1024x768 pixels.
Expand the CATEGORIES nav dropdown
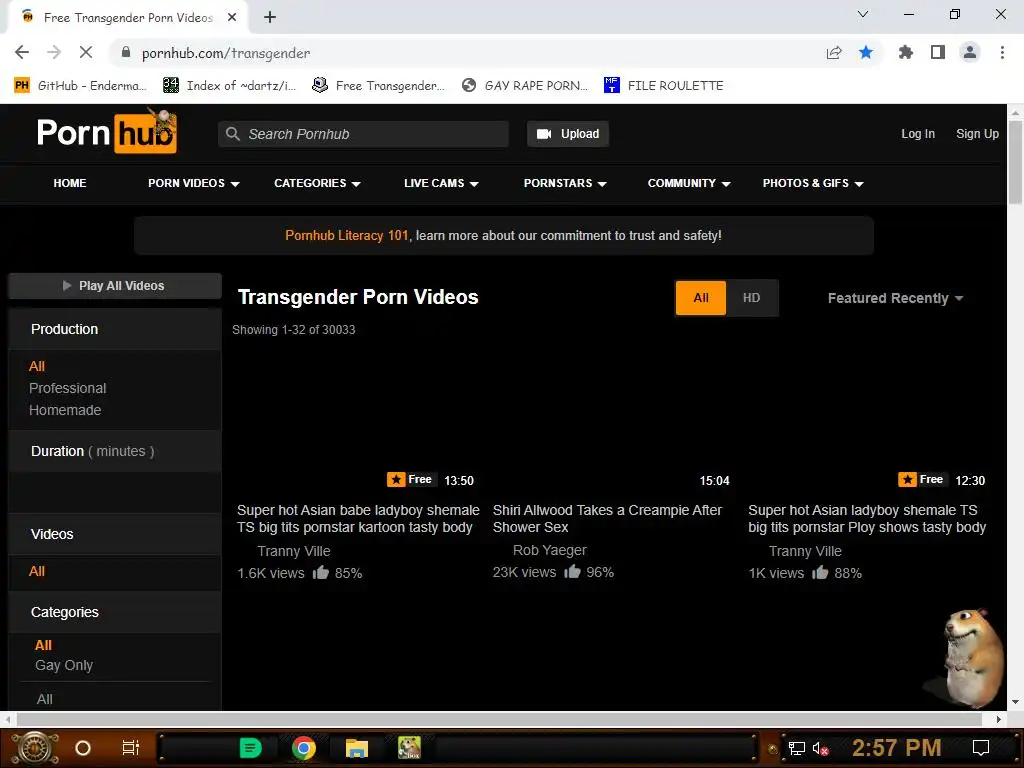pyautogui.click(x=317, y=184)
